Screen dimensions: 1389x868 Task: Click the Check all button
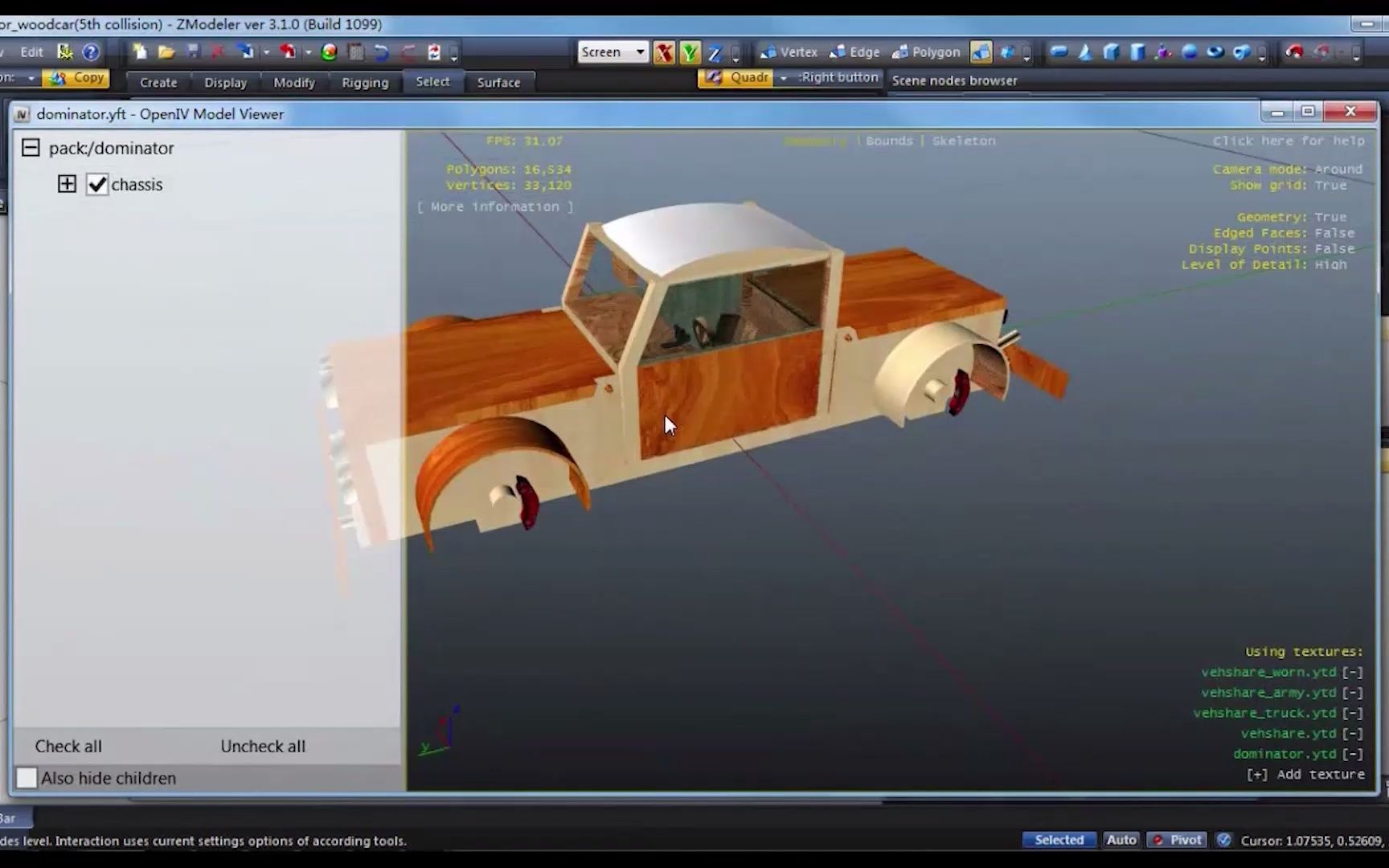(68, 746)
